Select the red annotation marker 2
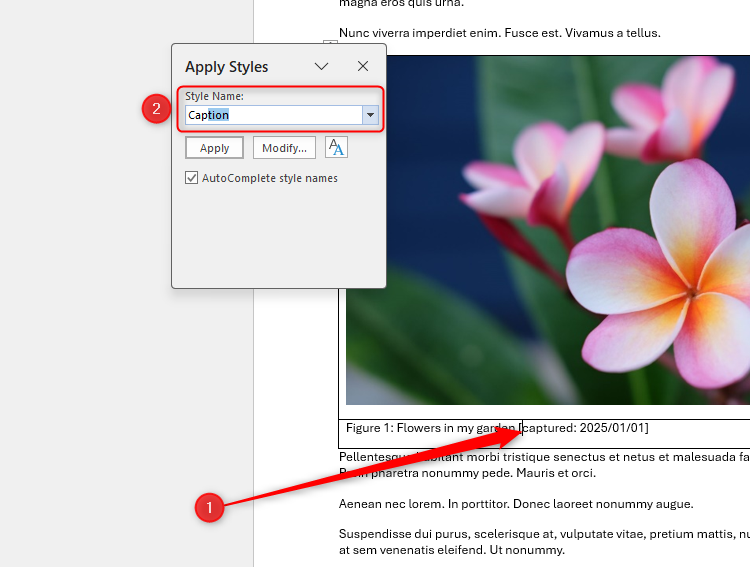Viewport: 750px width, 567px height. 154,107
